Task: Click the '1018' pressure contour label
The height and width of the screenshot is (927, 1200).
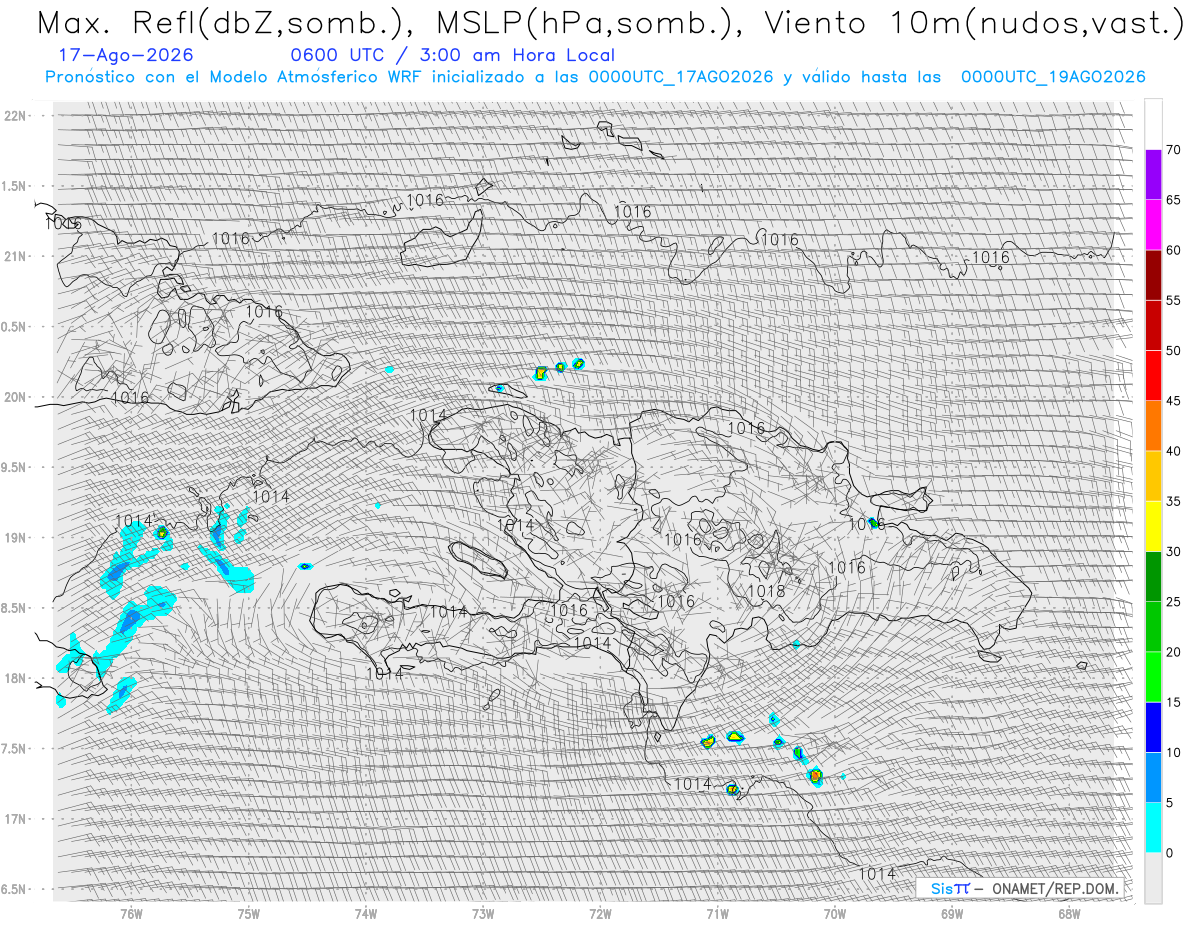Action: [766, 591]
